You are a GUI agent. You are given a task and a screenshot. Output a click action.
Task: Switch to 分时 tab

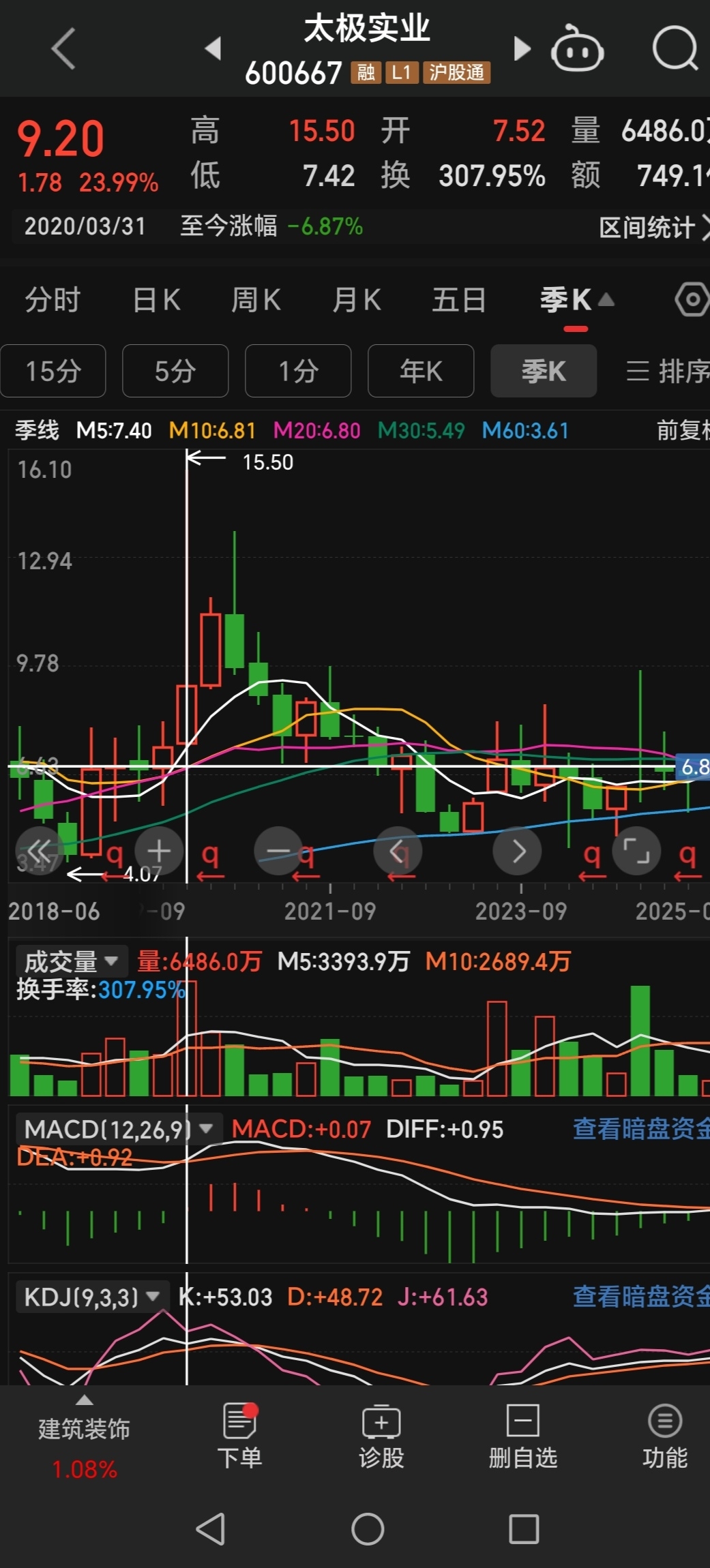tap(53, 300)
